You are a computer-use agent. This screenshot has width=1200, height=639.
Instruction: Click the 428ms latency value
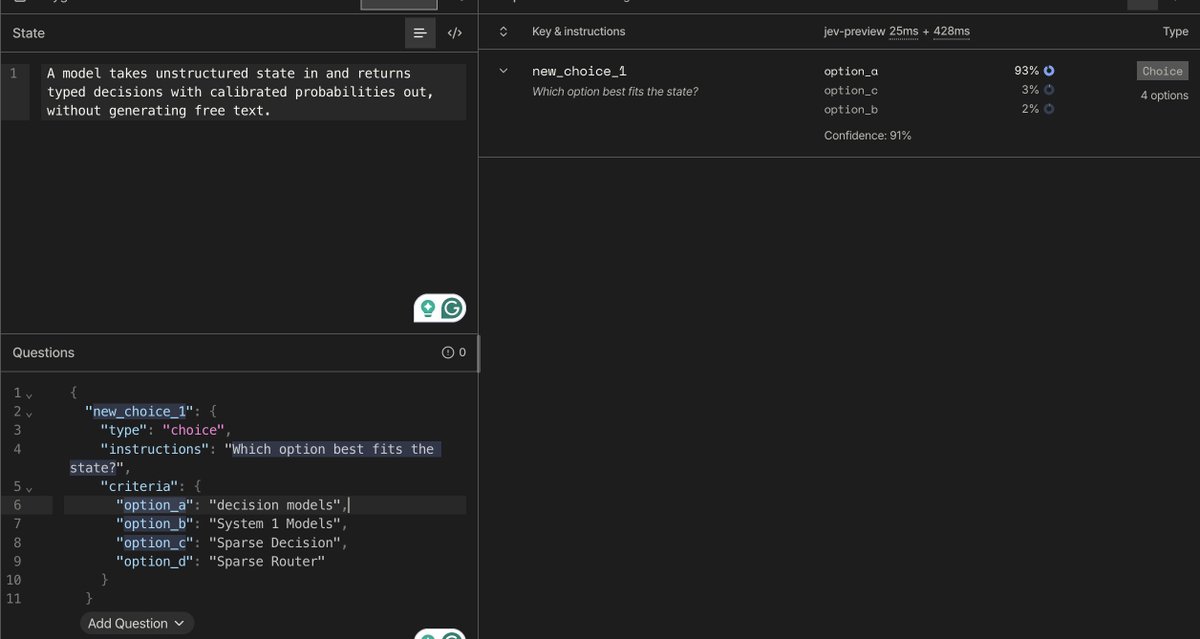point(949,32)
